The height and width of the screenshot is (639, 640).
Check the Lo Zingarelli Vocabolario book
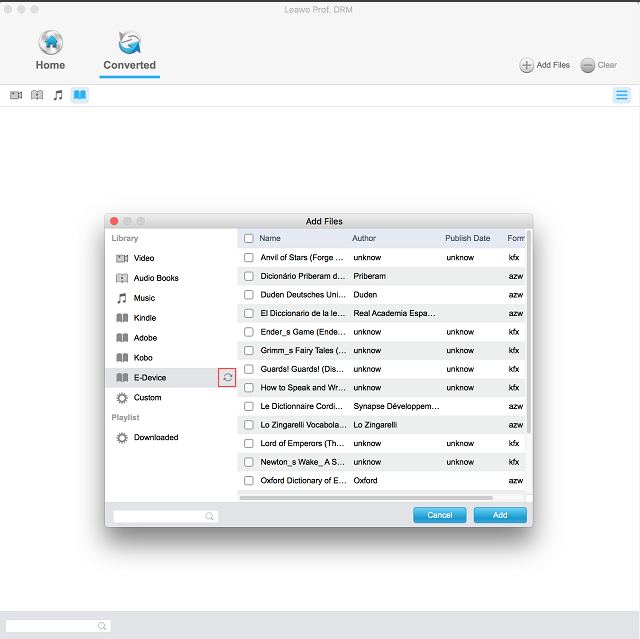pos(249,425)
